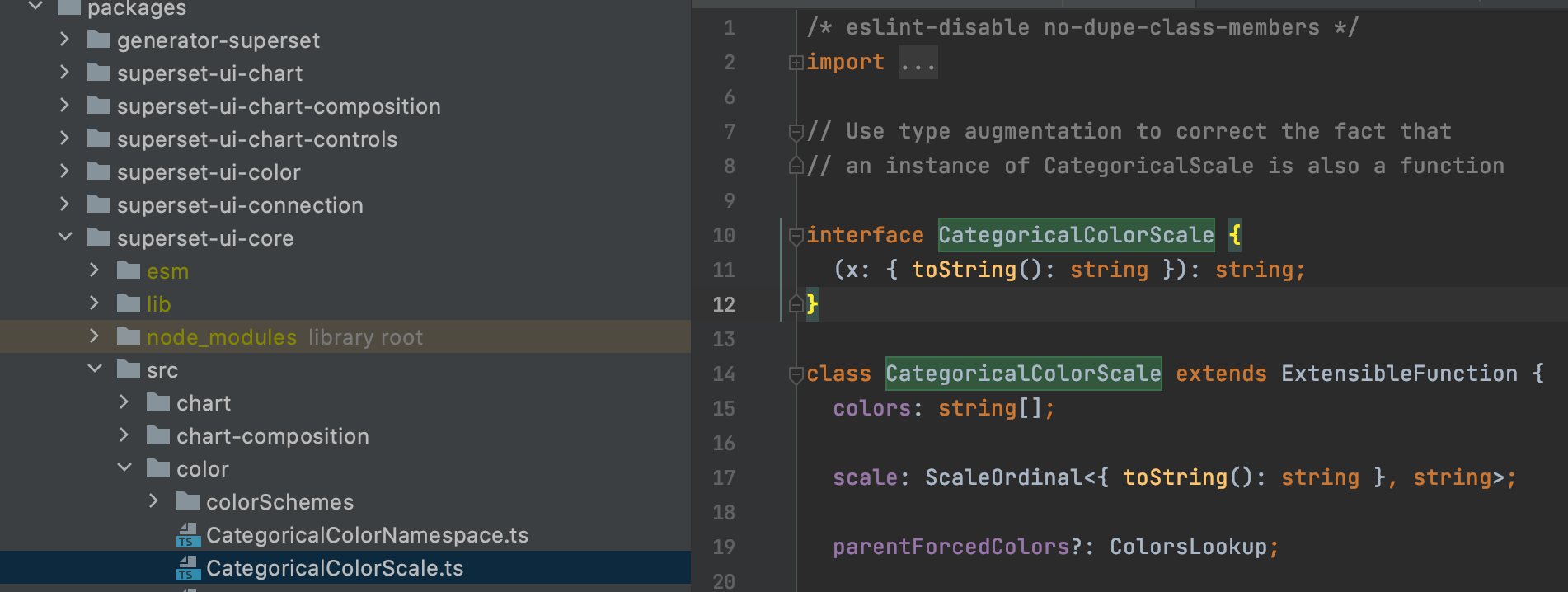Open CategoricalColorNamespace.ts file
Screen dimensions: 1568x592
tap(367, 535)
